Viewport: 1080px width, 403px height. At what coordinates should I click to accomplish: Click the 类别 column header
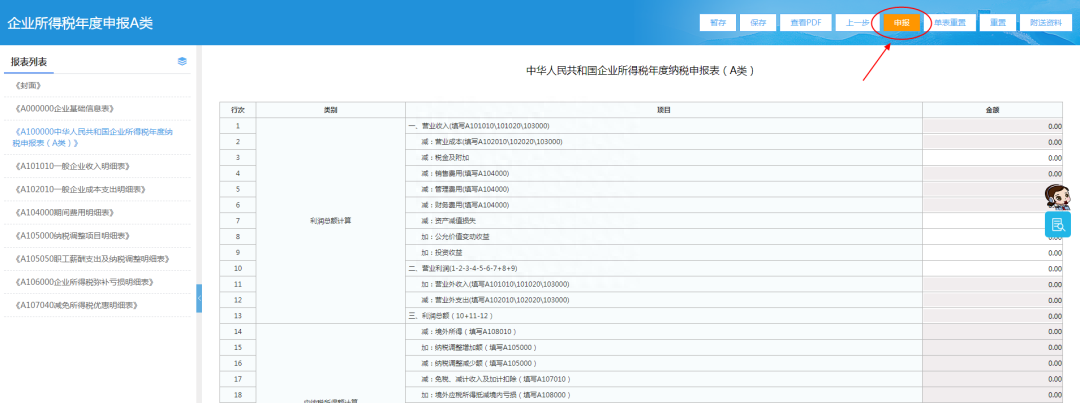point(331,110)
